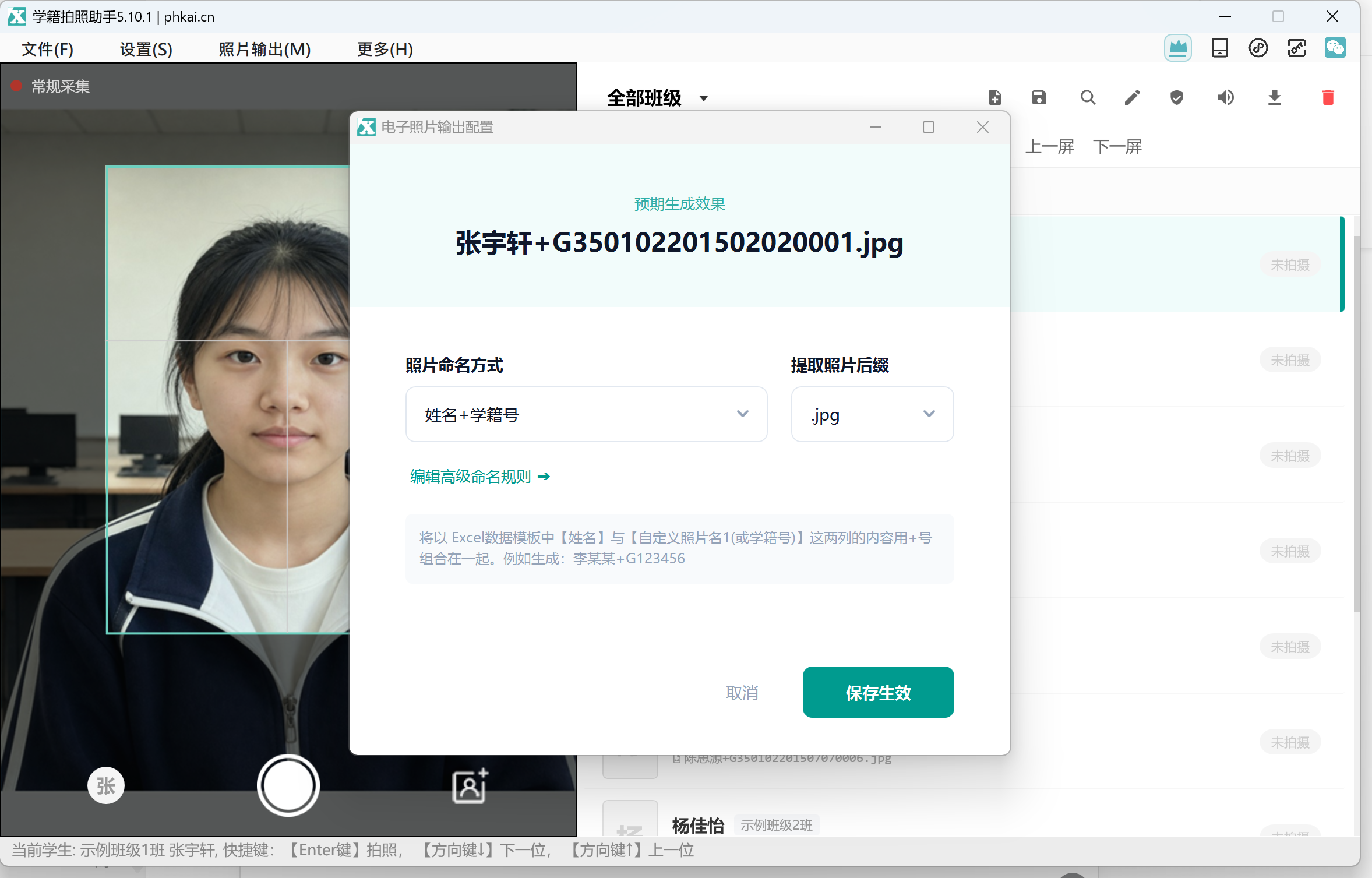Open the WeChat icon in top bar

tap(1335, 48)
